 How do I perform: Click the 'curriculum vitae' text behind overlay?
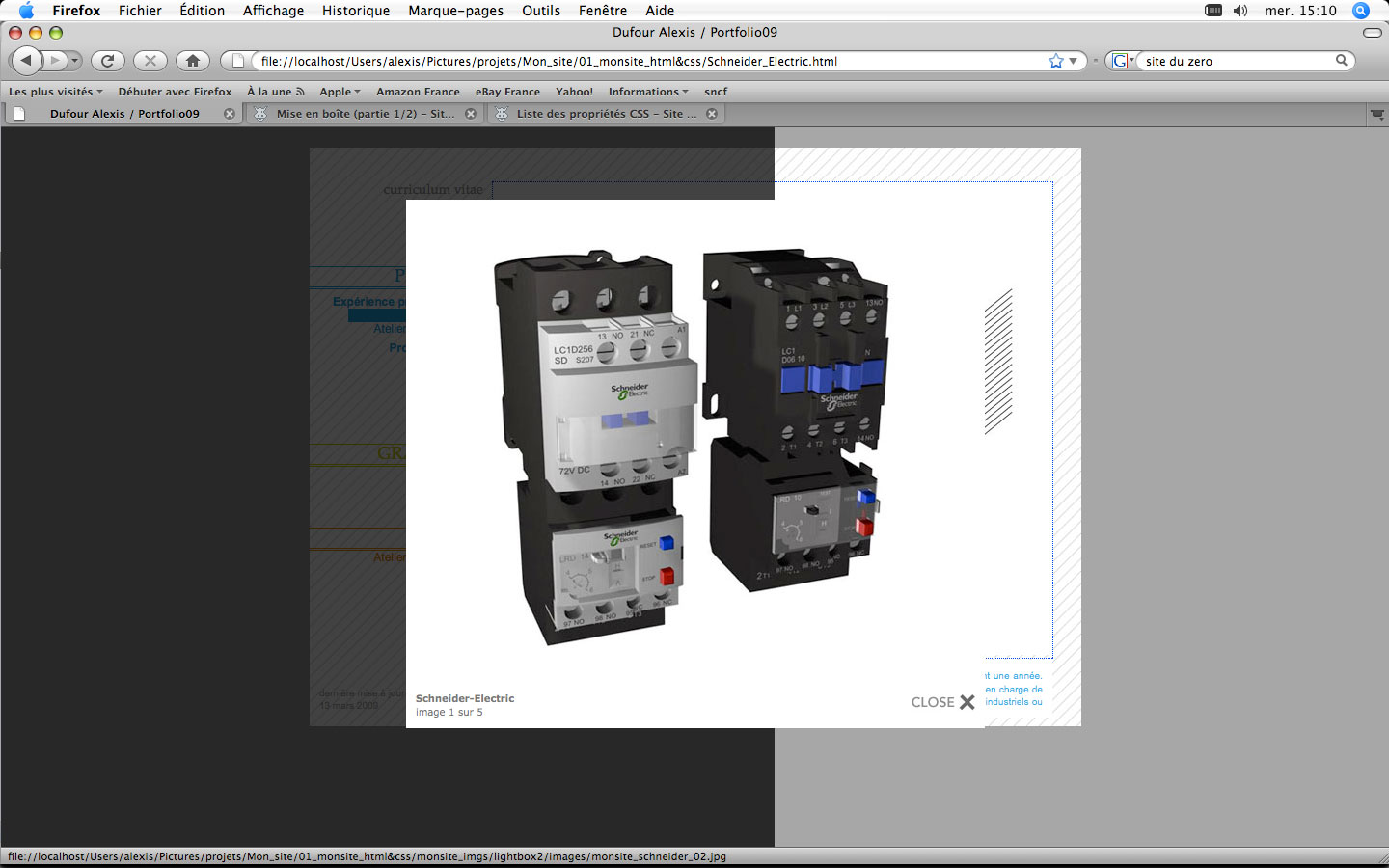coord(433,190)
